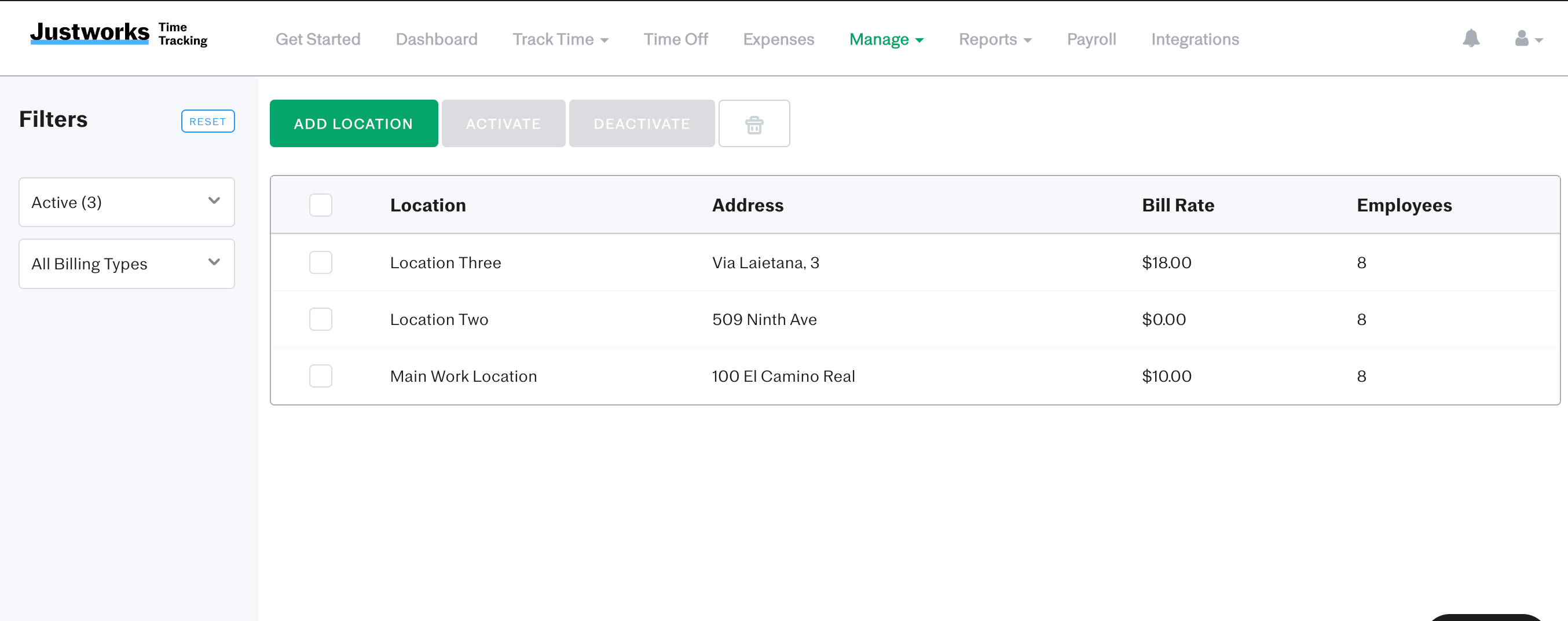Check the checkbox for Location Two
The height and width of the screenshot is (621, 1568).
click(320, 319)
